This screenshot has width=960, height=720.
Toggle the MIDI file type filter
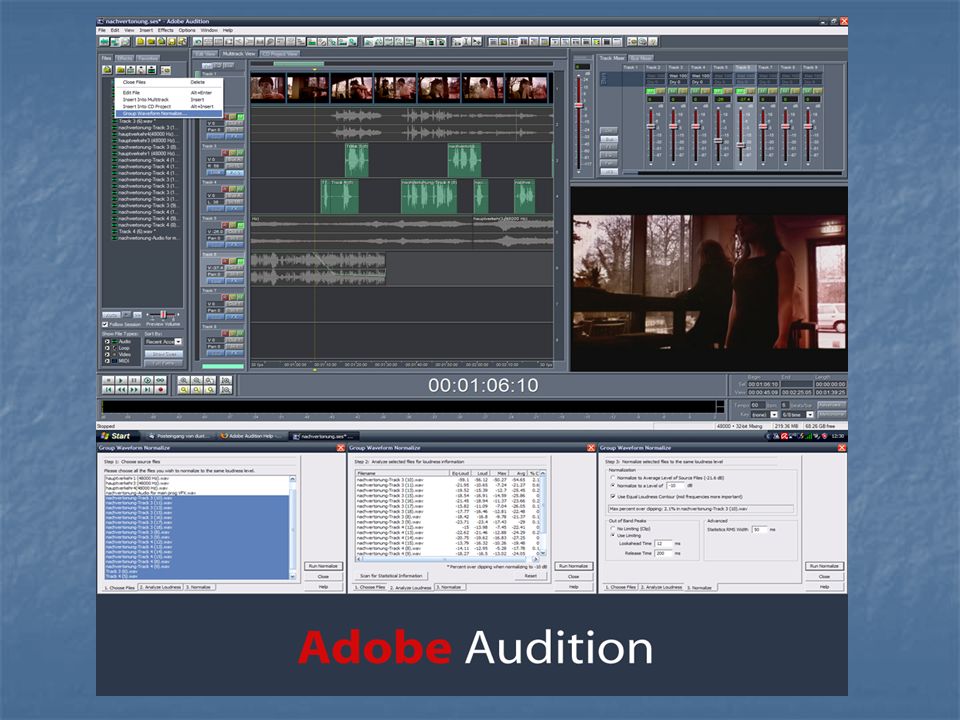107,361
